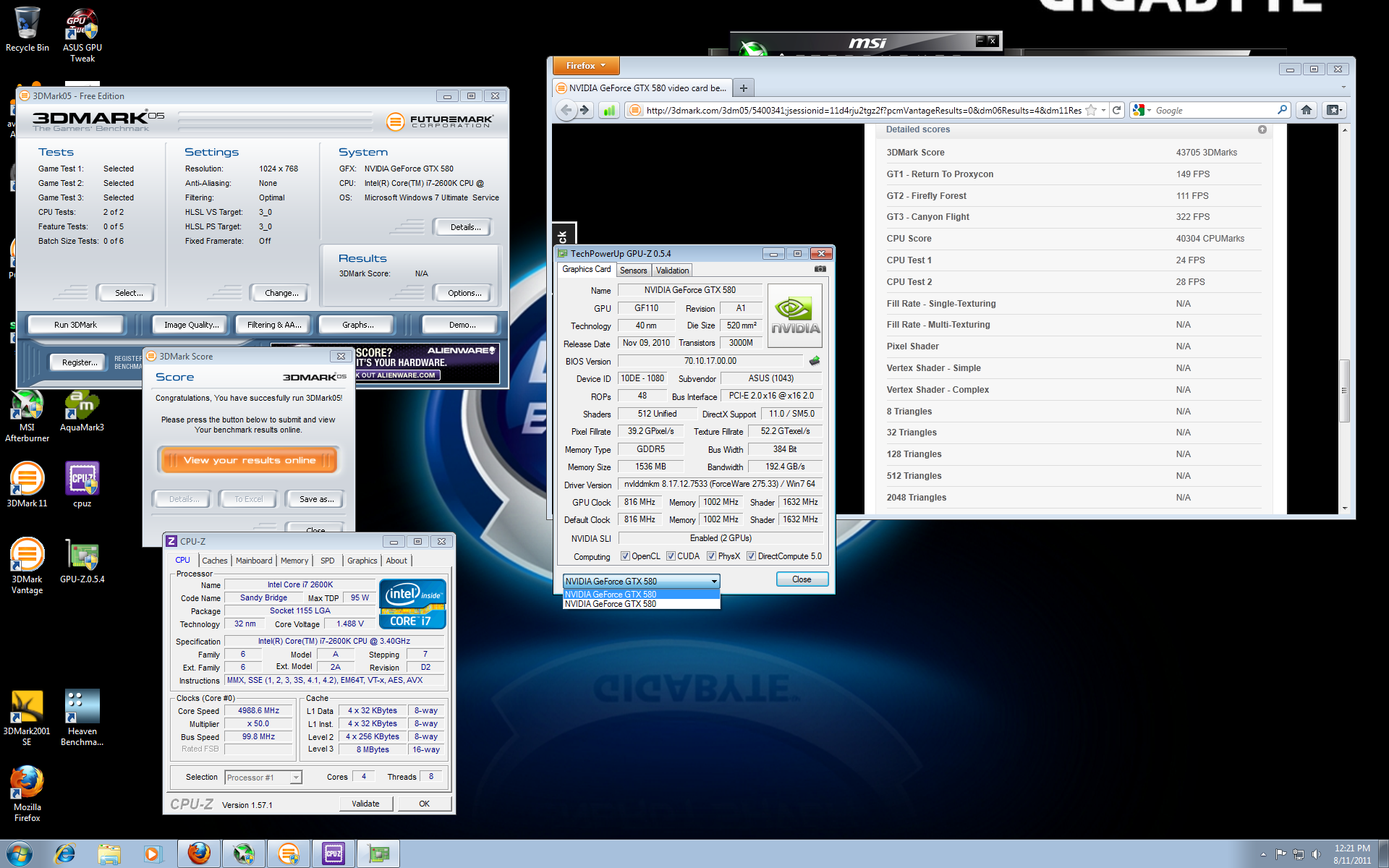Click Validate button in CPU-Z
Screen dimensions: 1389x868
point(365,804)
